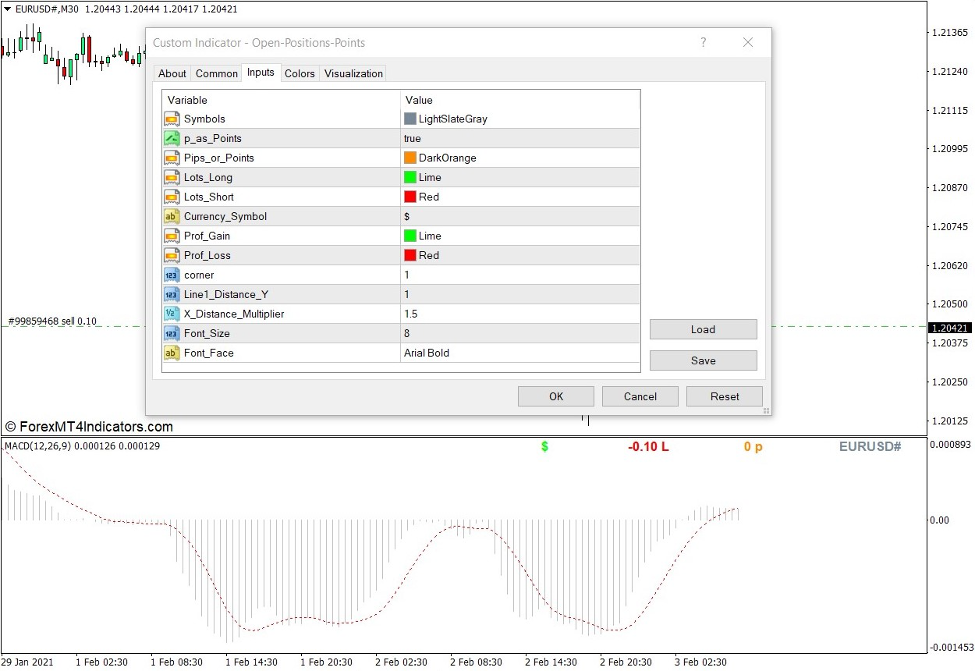This screenshot has width=977, height=672.
Task: Load saved input settings
Action: click(x=703, y=329)
